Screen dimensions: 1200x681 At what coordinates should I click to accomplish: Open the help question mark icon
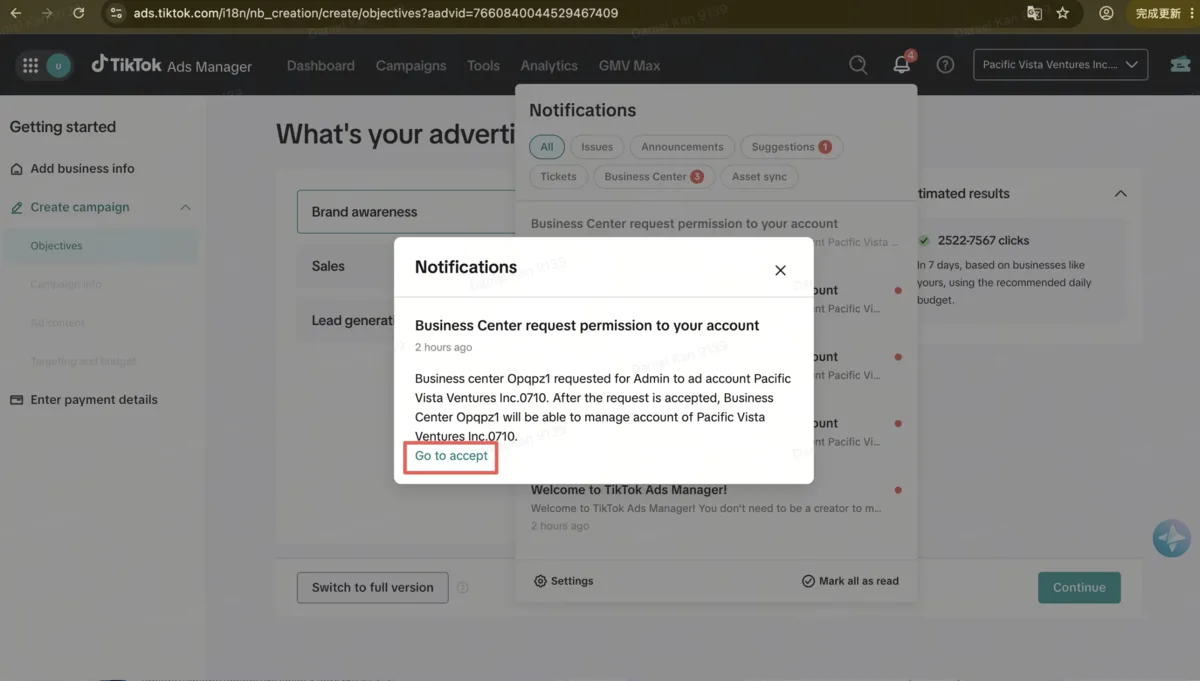pyautogui.click(x=945, y=65)
